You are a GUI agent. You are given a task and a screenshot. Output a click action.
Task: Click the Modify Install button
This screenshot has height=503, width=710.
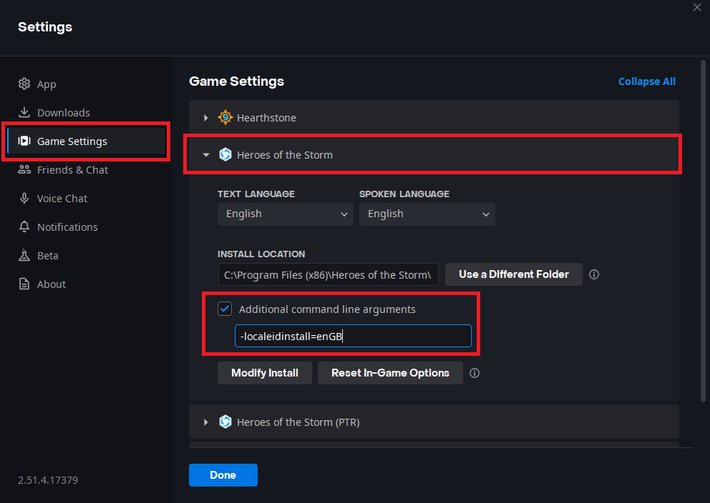click(x=264, y=373)
